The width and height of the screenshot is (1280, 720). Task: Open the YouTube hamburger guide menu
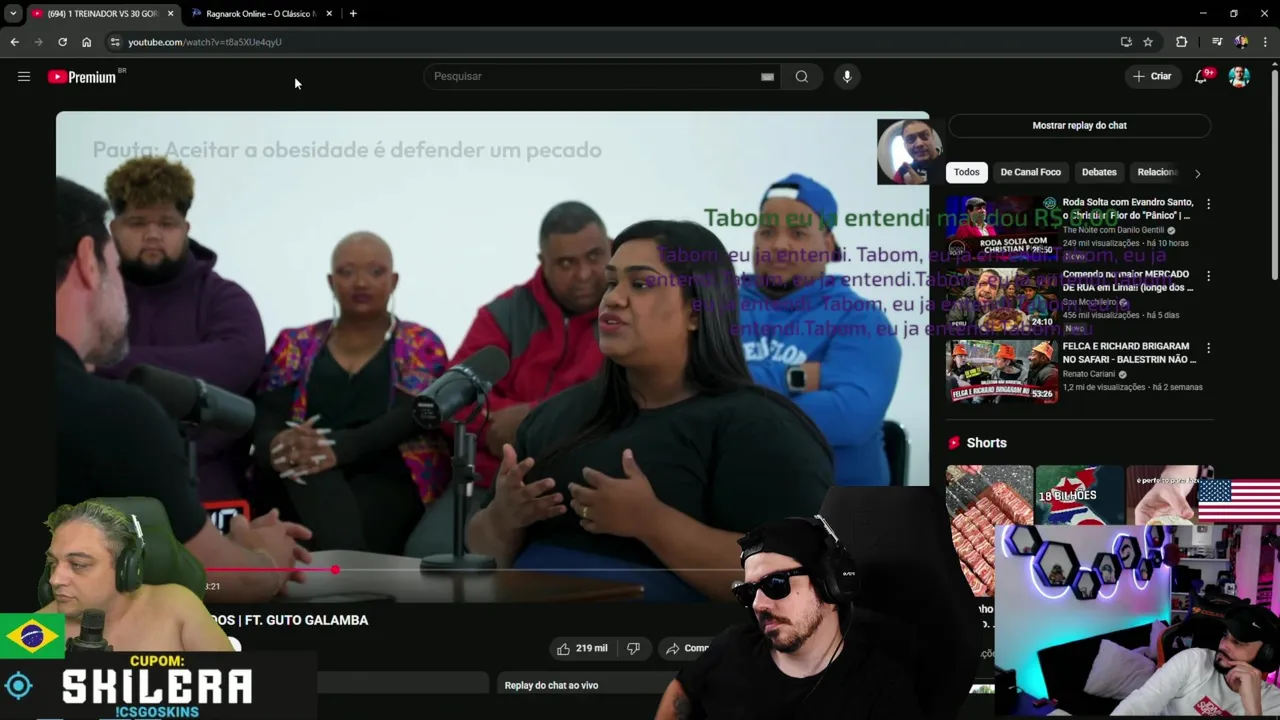(x=24, y=76)
